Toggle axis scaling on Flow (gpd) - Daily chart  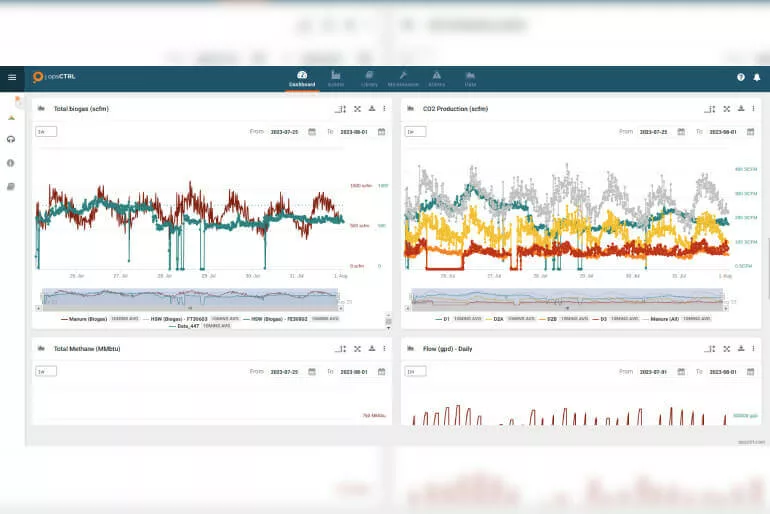click(x=710, y=349)
